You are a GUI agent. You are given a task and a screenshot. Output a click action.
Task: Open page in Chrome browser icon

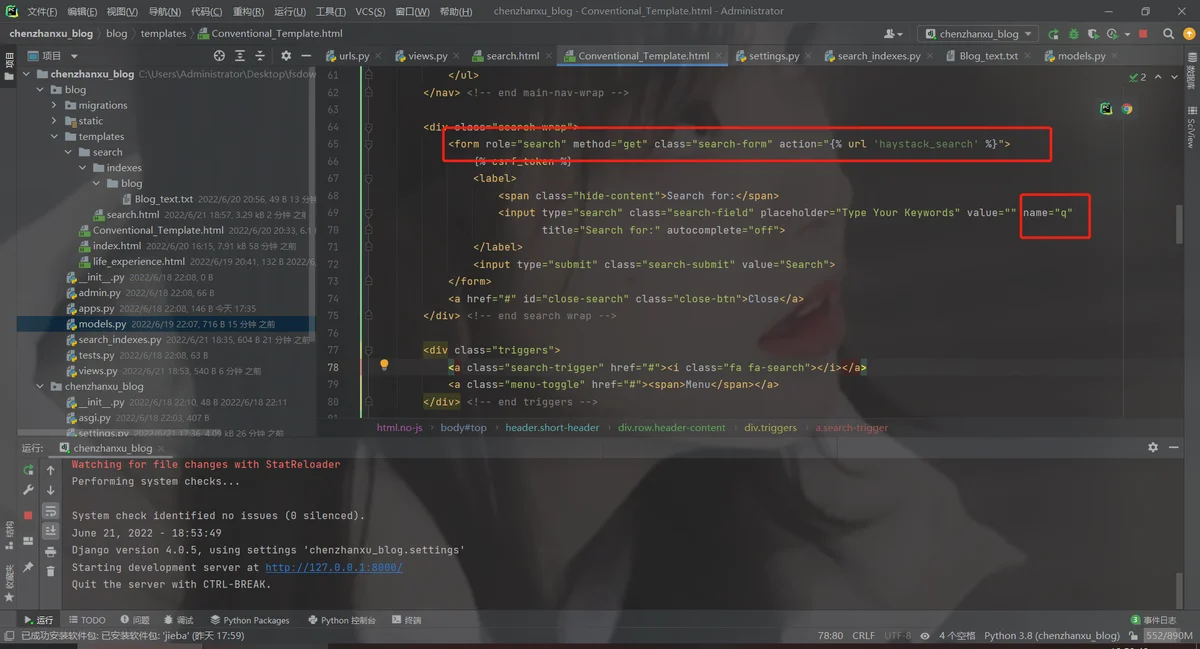coord(1127,109)
